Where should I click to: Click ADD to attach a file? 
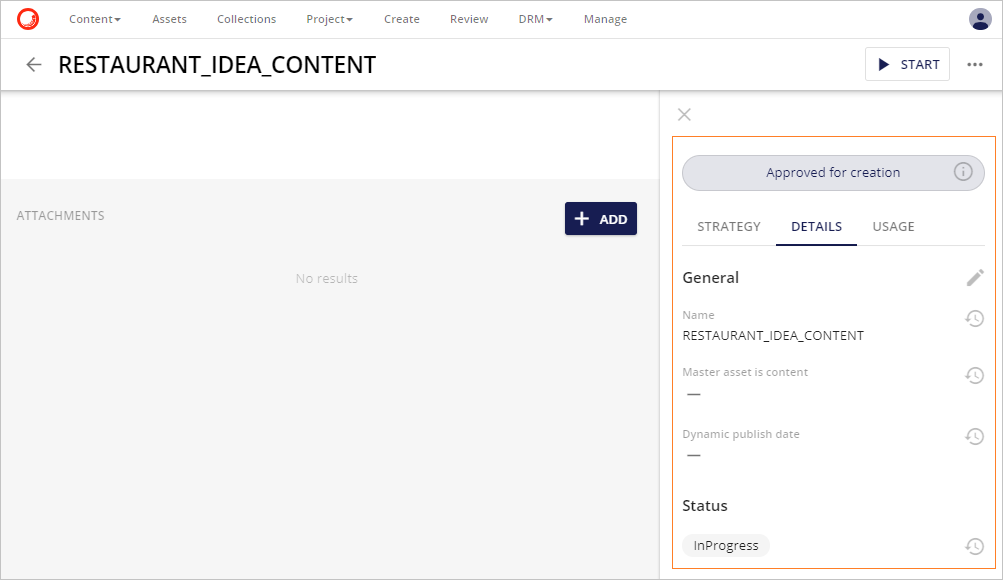pyautogui.click(x=600, y=218)
